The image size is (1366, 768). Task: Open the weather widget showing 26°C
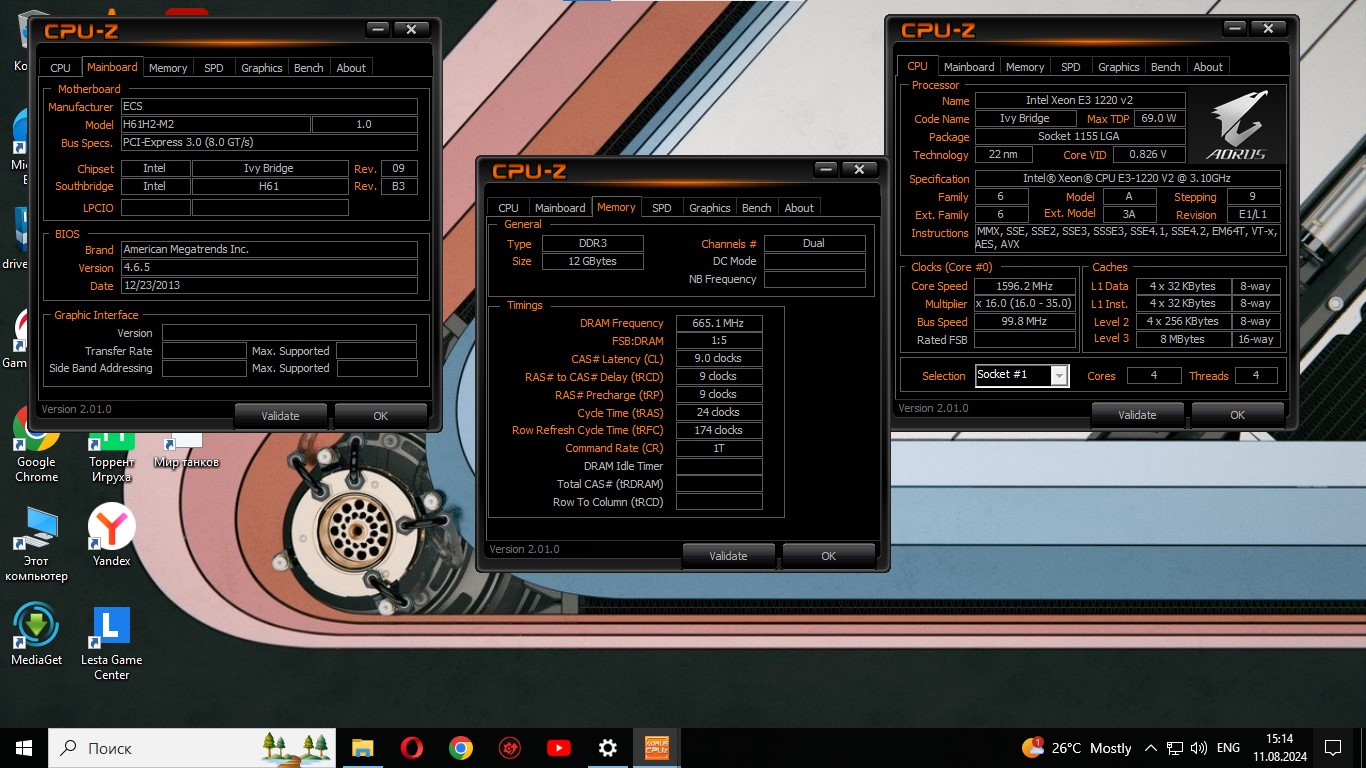(x=1077, y=748)
